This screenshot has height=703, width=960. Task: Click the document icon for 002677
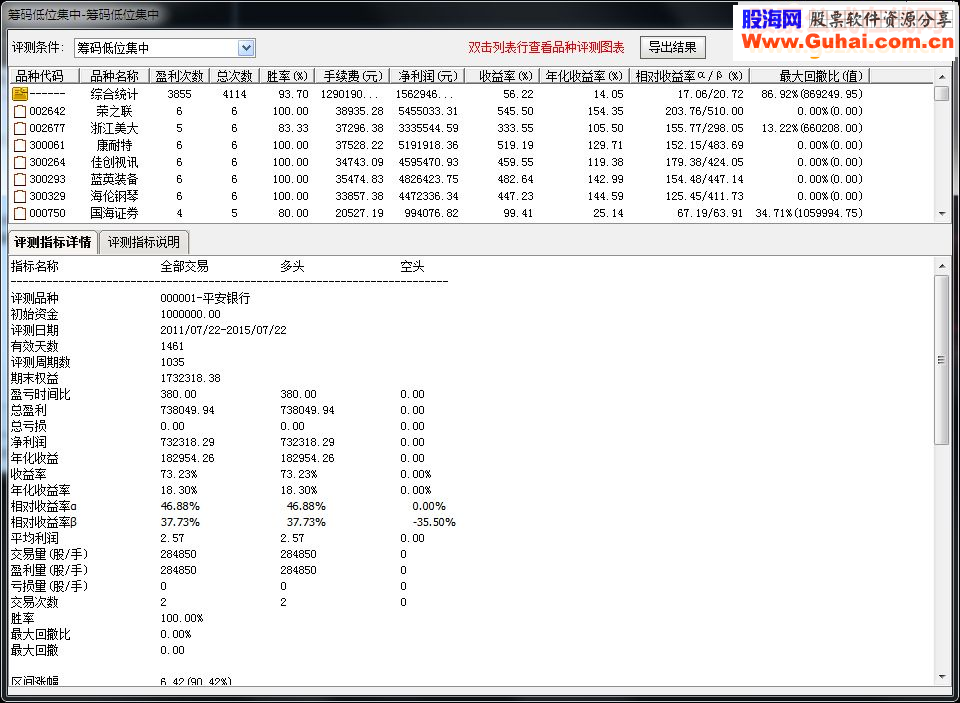point(20,129)
